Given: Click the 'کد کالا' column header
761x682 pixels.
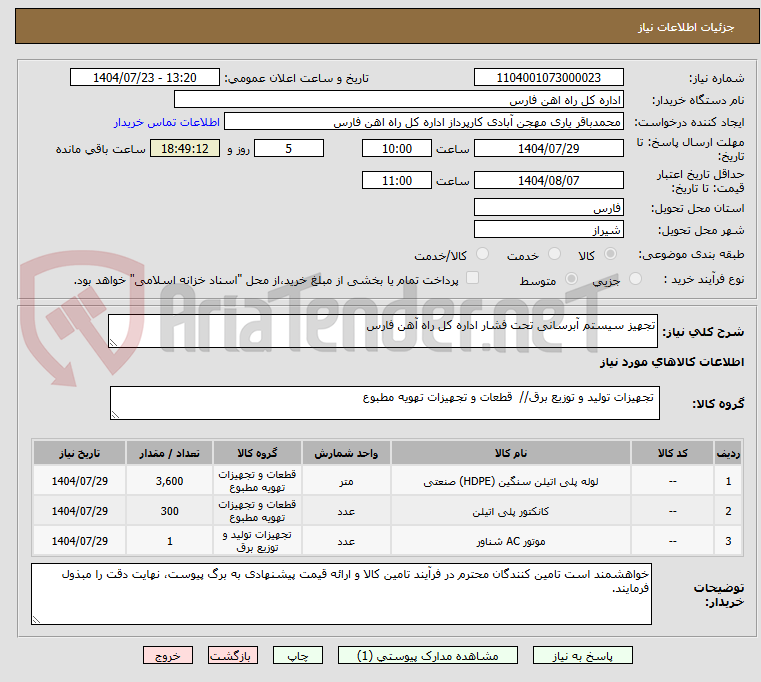Looking at the screenshot, I should tap(672, 453).
